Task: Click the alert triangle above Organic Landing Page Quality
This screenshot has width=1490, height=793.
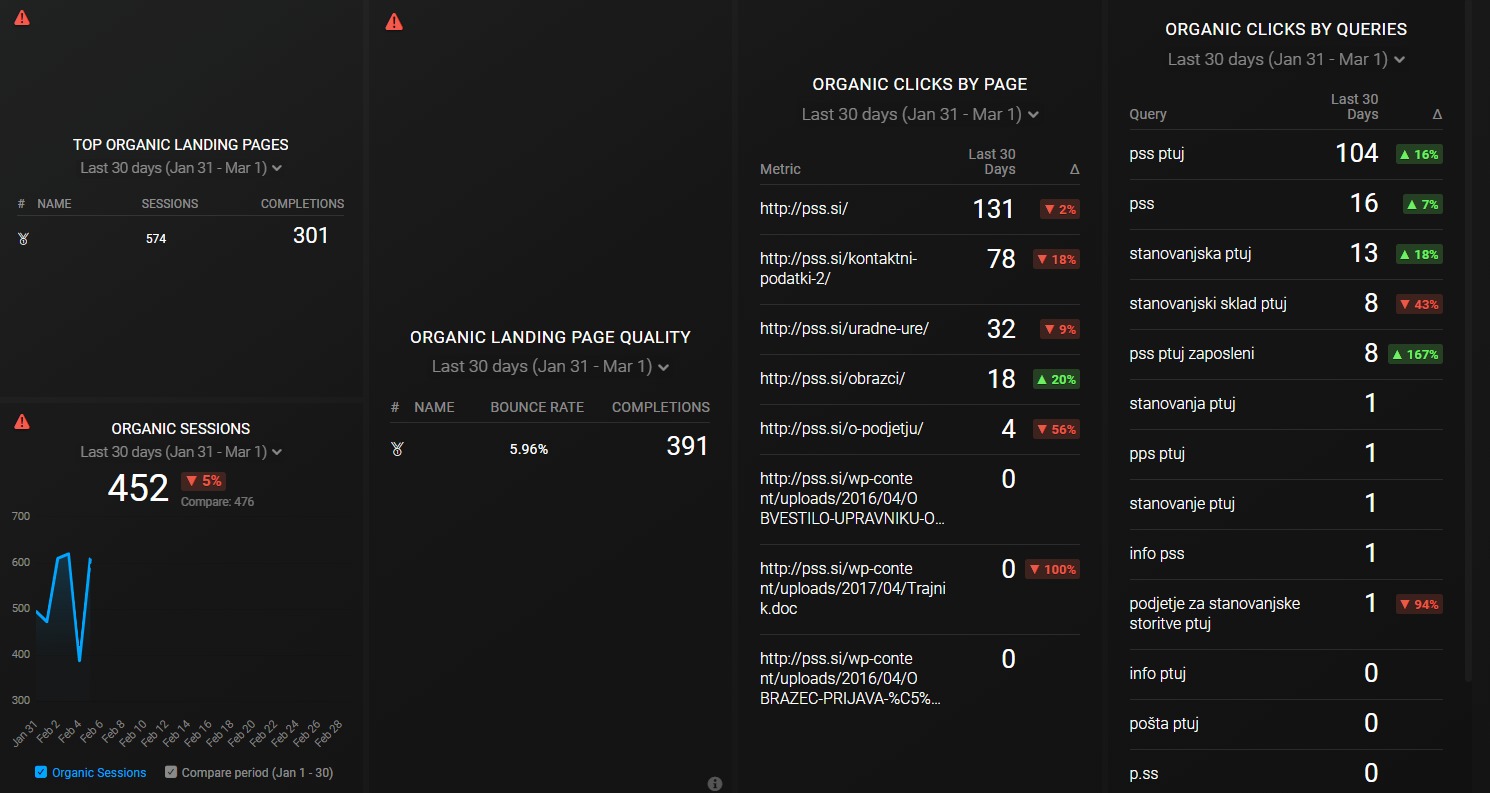Action: tap(394, 22)
